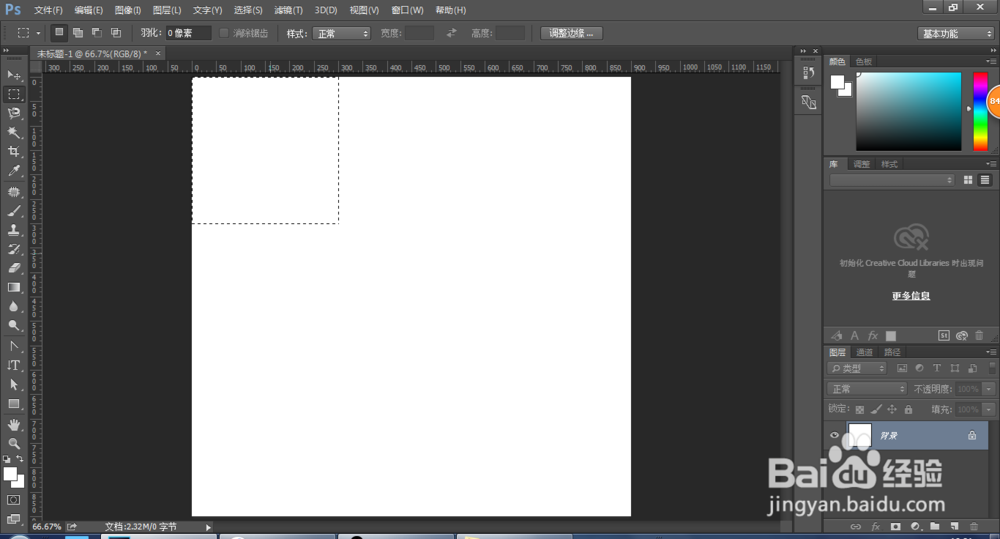
Task: Select the Path Selection tool
Action: coord(14,385)
